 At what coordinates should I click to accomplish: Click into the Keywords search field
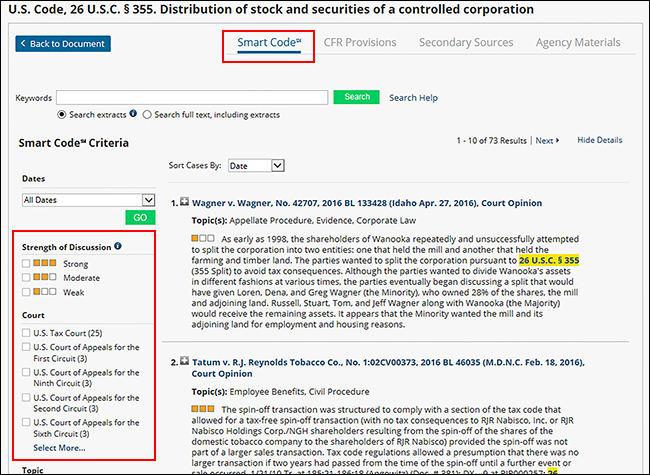(192, 97)
